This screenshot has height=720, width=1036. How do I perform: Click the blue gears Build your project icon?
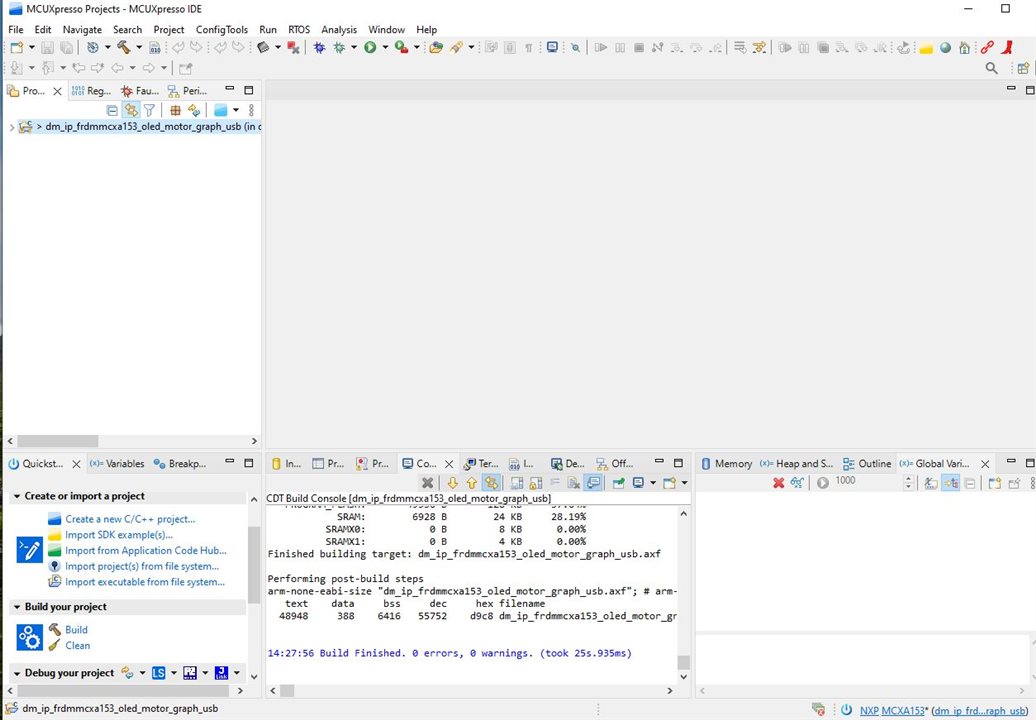[x=30, y=637]
